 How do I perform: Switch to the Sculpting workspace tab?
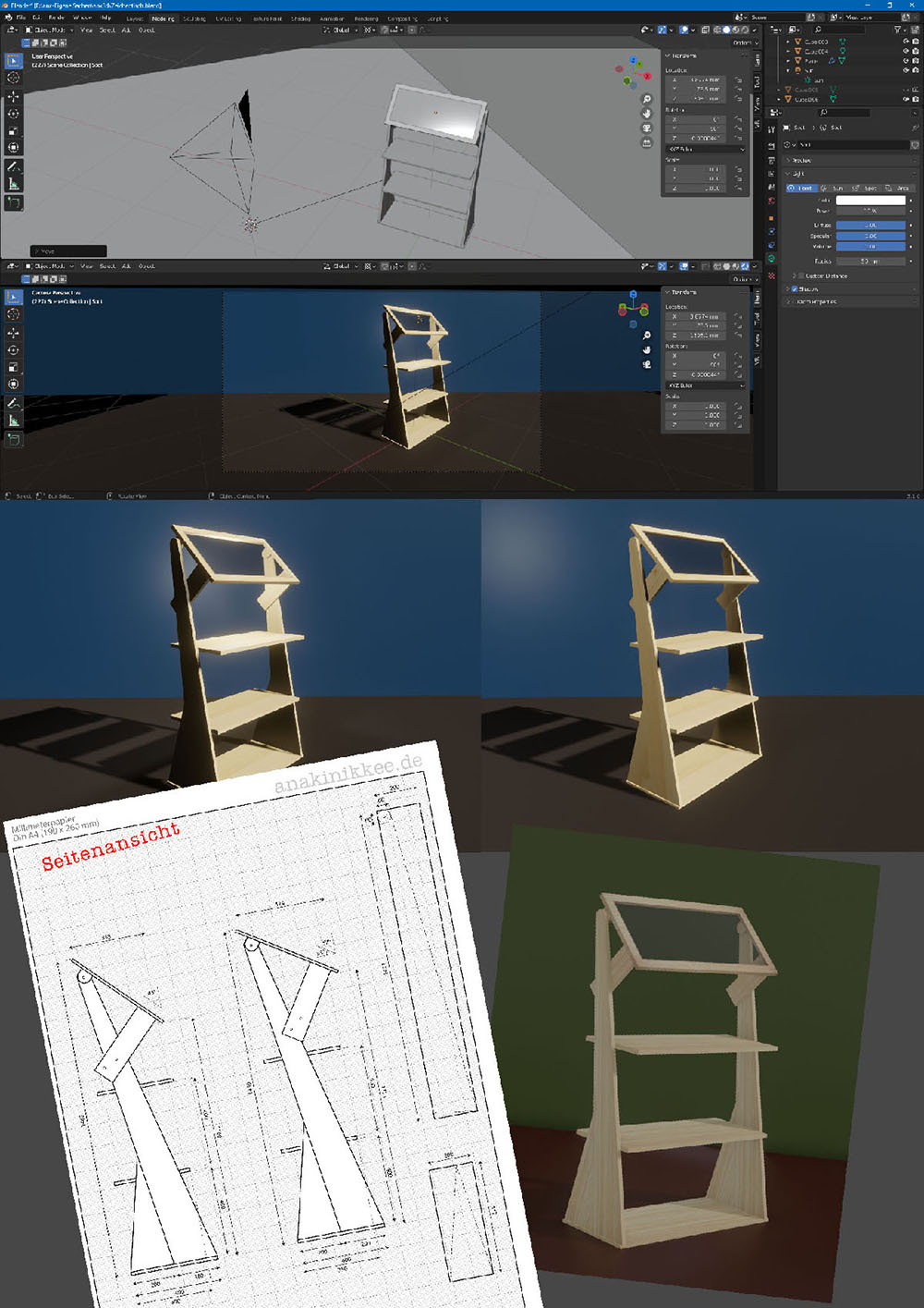click(x=194, y=18)
